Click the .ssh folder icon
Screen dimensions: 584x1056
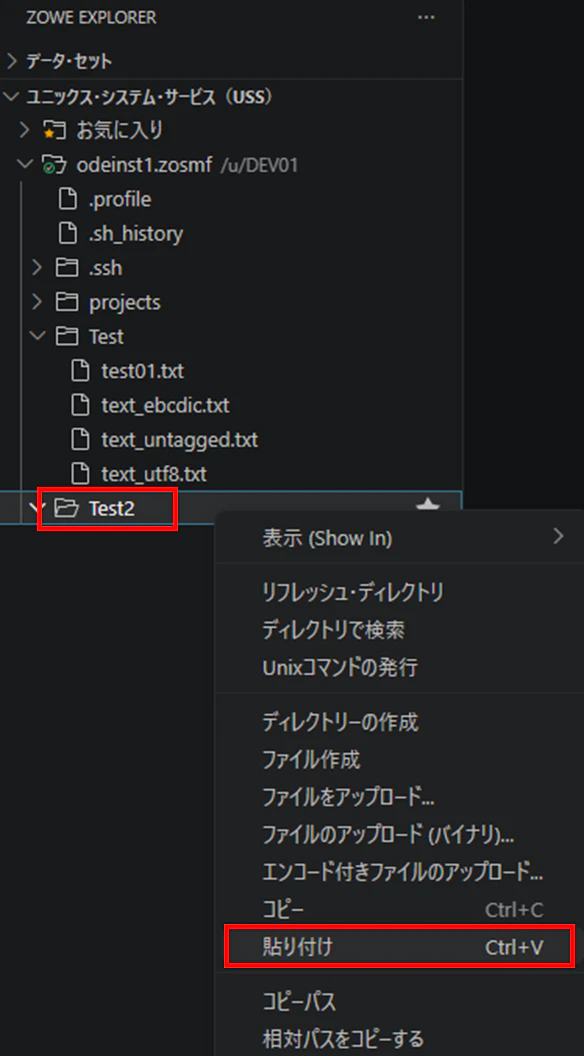66,268
